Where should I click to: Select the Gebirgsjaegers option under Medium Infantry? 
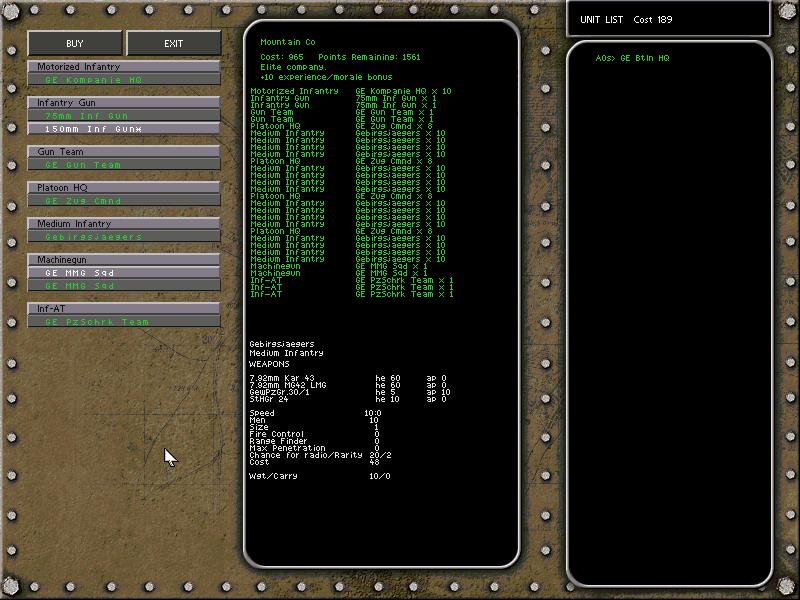click(124, 237)
